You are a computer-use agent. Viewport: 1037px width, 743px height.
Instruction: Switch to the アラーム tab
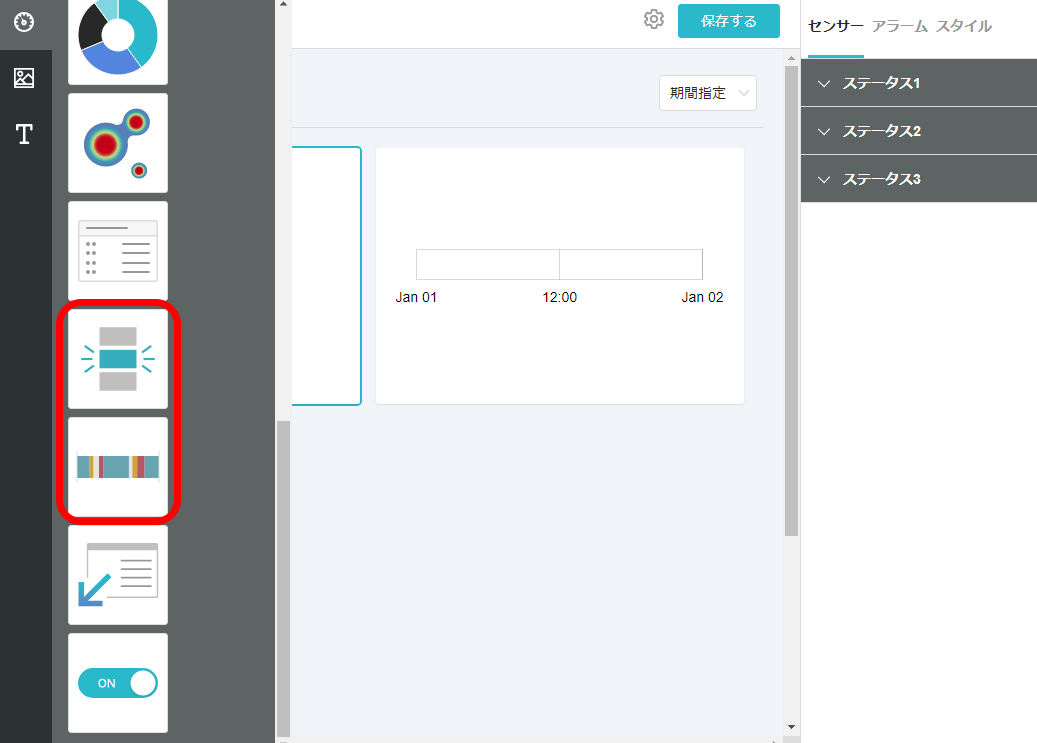(x=899, y=26)
